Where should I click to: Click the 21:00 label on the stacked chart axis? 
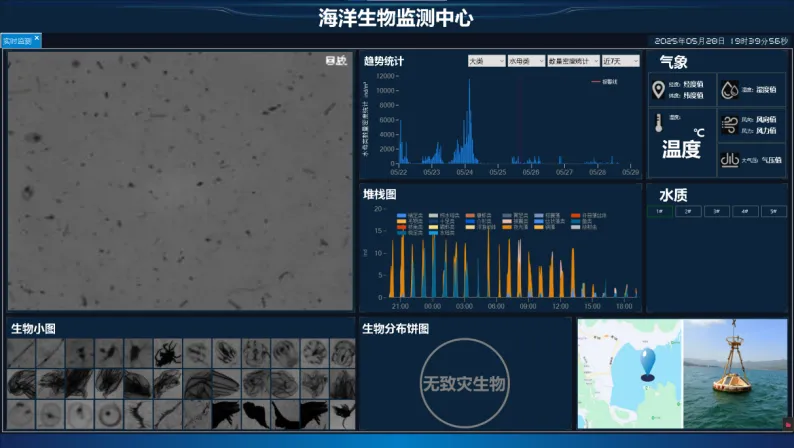(x=400, y=306)
